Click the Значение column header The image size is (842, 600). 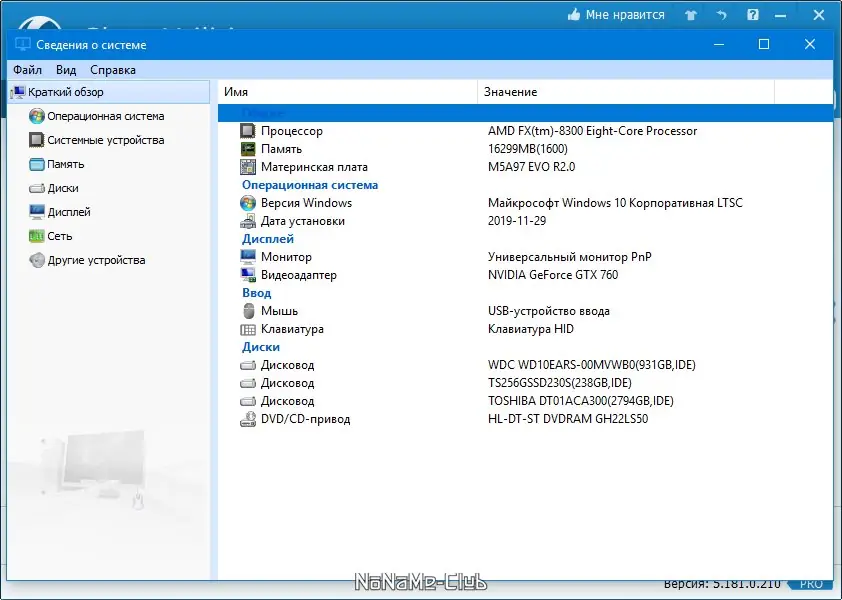[x=626, y=92]
